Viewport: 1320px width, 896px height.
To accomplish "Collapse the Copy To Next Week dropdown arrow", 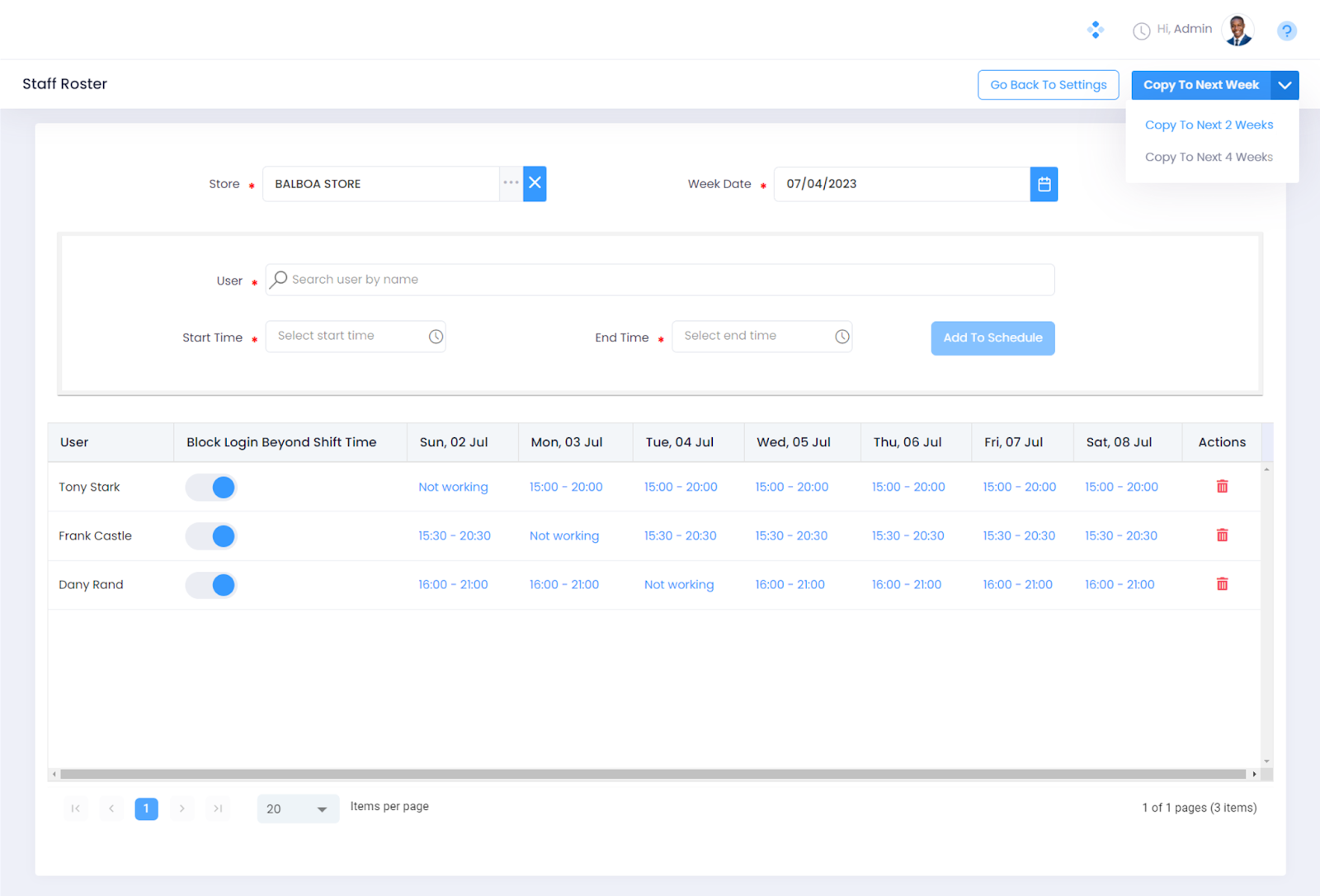I will coord(1285,85).
